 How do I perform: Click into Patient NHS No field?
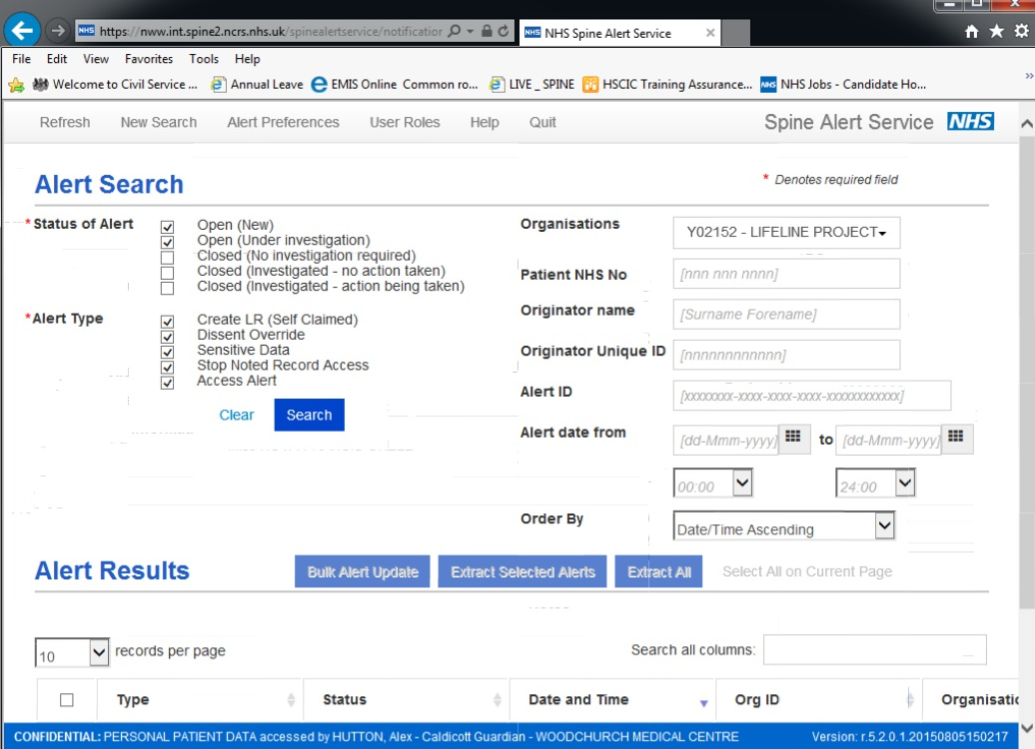(x=786, y=274)
